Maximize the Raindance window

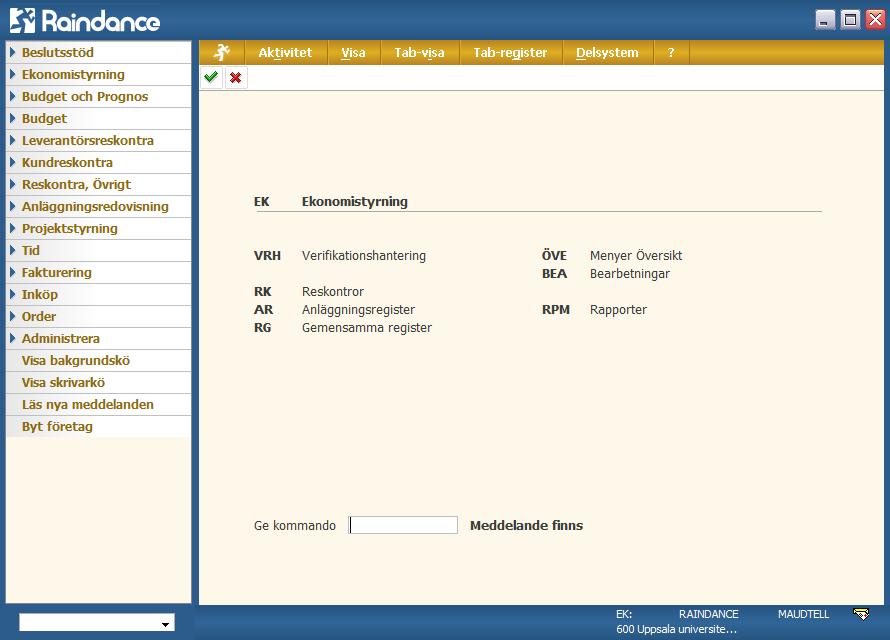850,20
